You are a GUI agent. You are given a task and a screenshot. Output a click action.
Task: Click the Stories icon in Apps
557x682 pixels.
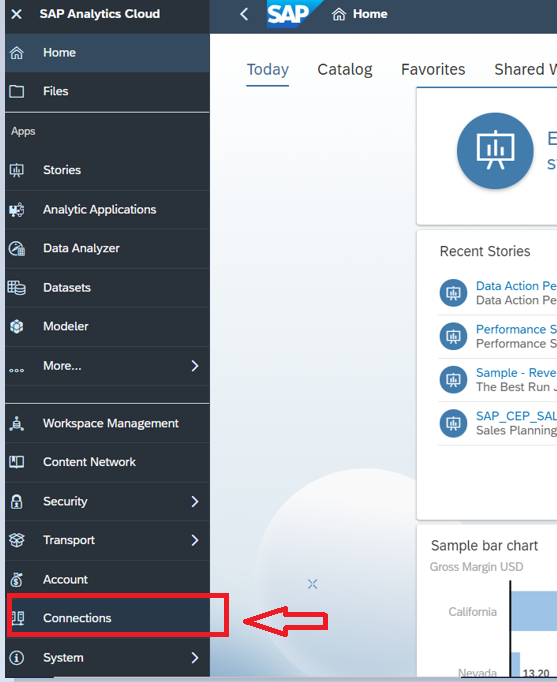click(x=17, y=170)
